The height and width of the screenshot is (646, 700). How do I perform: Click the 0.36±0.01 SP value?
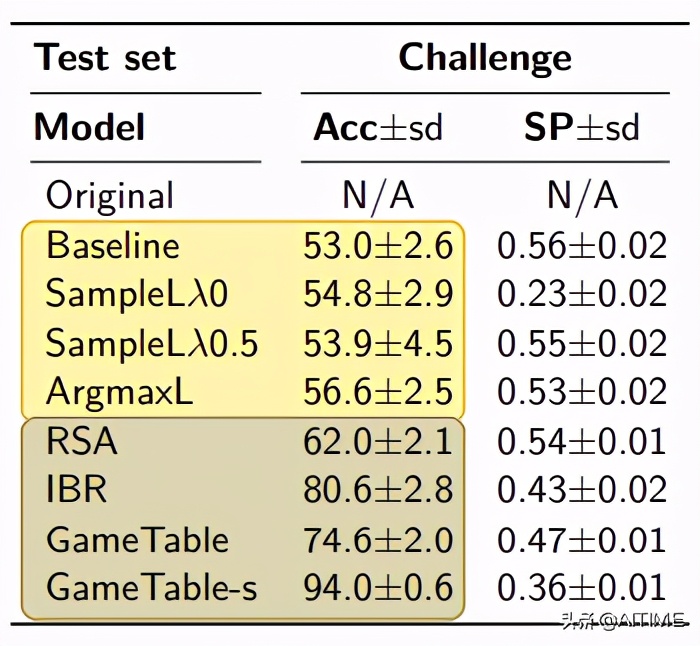(581, 588)
